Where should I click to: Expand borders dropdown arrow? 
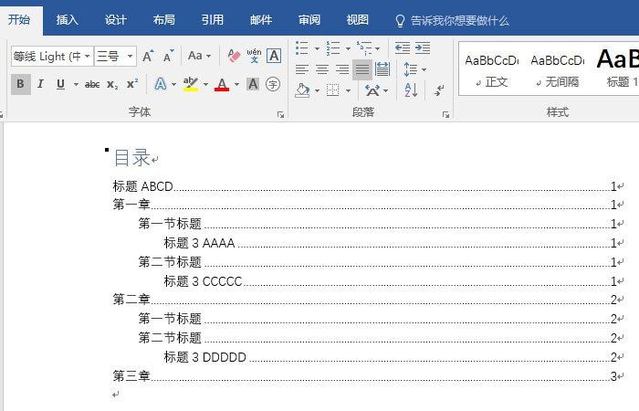[348, 90]
